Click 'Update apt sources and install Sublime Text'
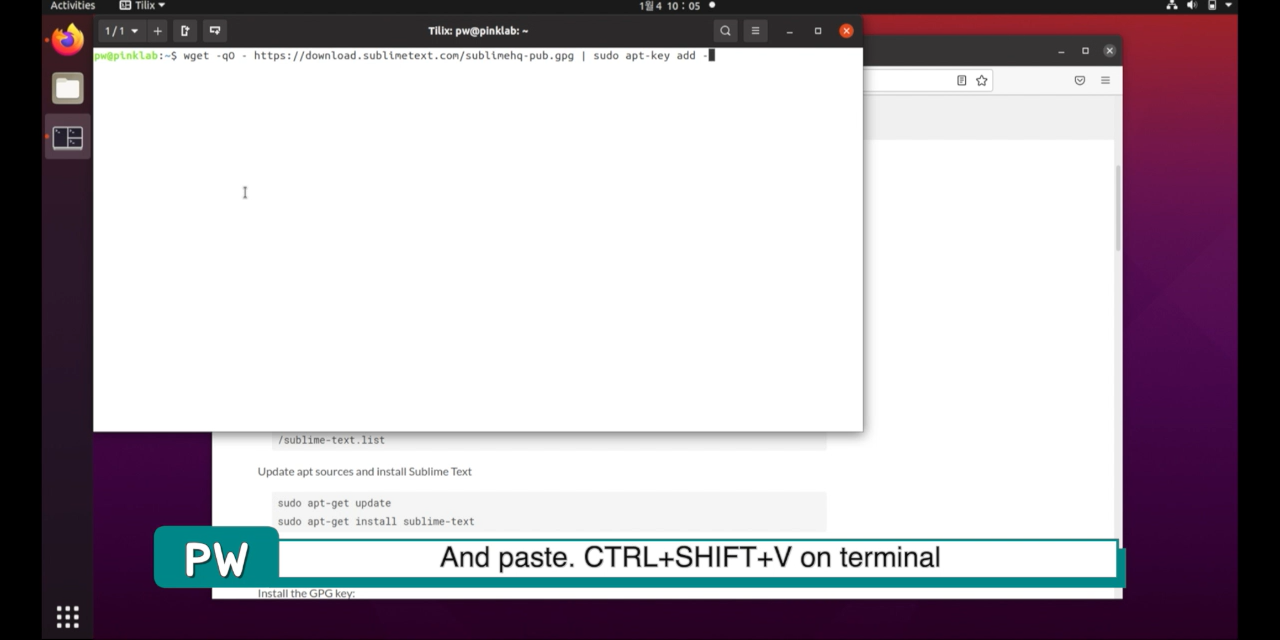 point(365,471)
